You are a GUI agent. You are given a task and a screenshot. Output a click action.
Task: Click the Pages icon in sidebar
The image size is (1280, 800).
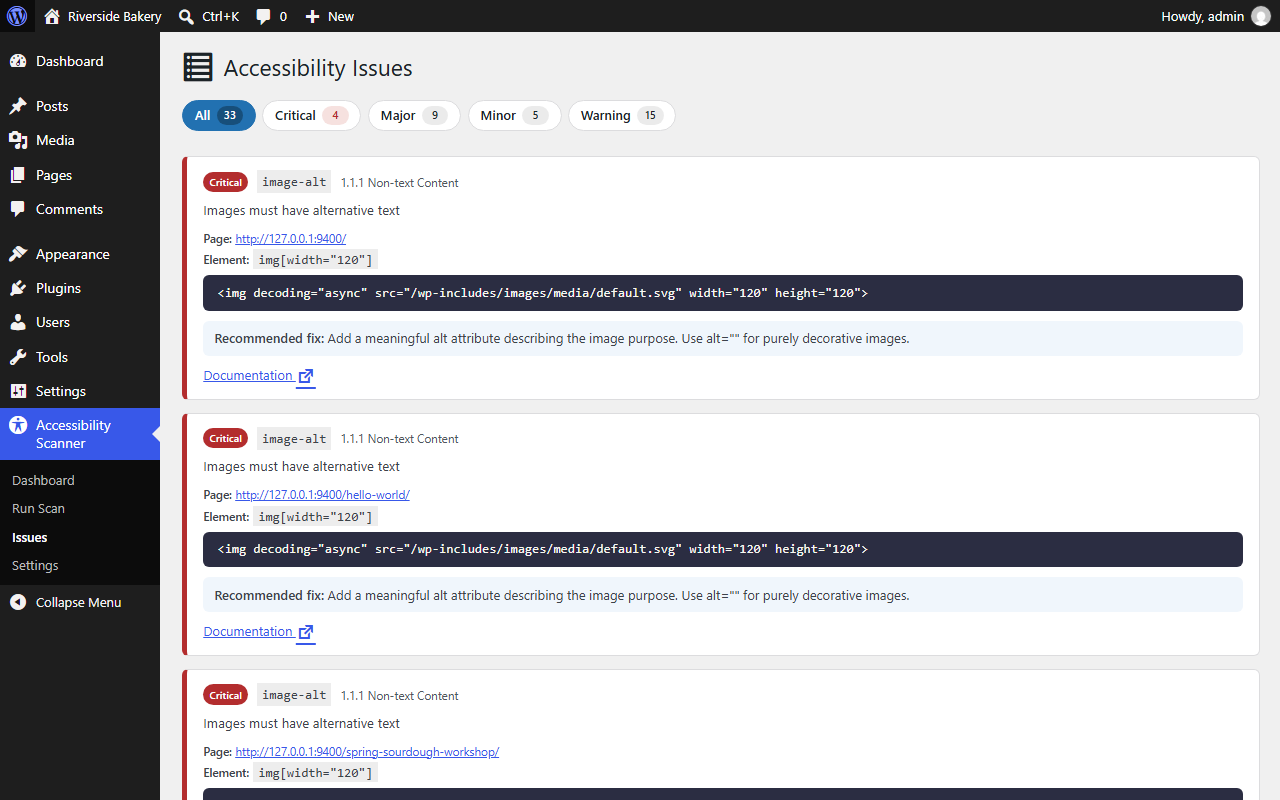pyautogui.click(x=18, y=175)
